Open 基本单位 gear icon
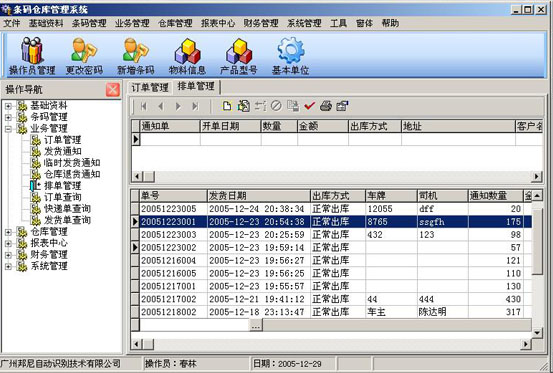The width and height of the screenshot is (553, 373). 290,56
